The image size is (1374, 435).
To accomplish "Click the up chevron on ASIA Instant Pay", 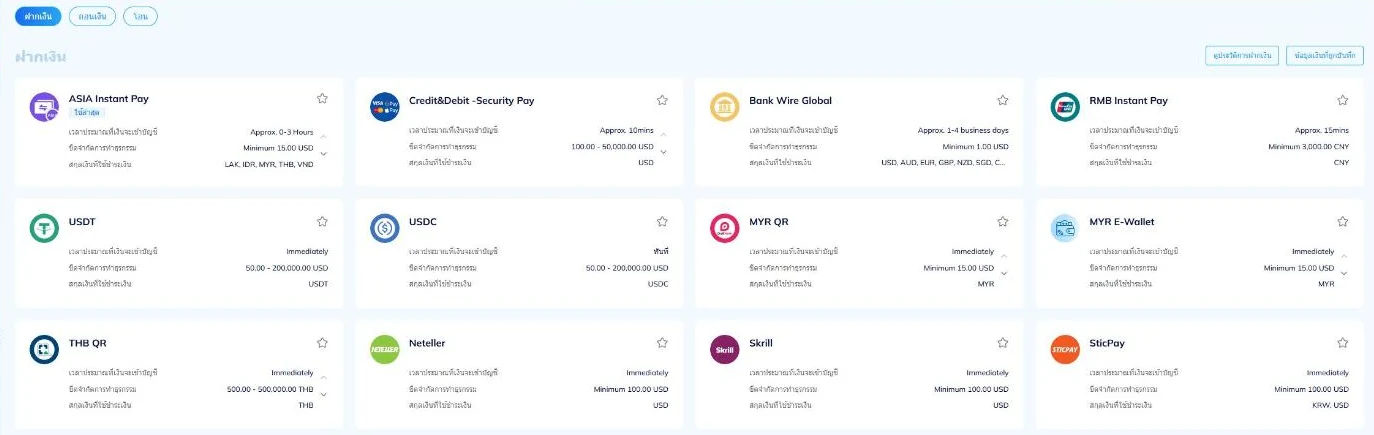I will point(323,136).
